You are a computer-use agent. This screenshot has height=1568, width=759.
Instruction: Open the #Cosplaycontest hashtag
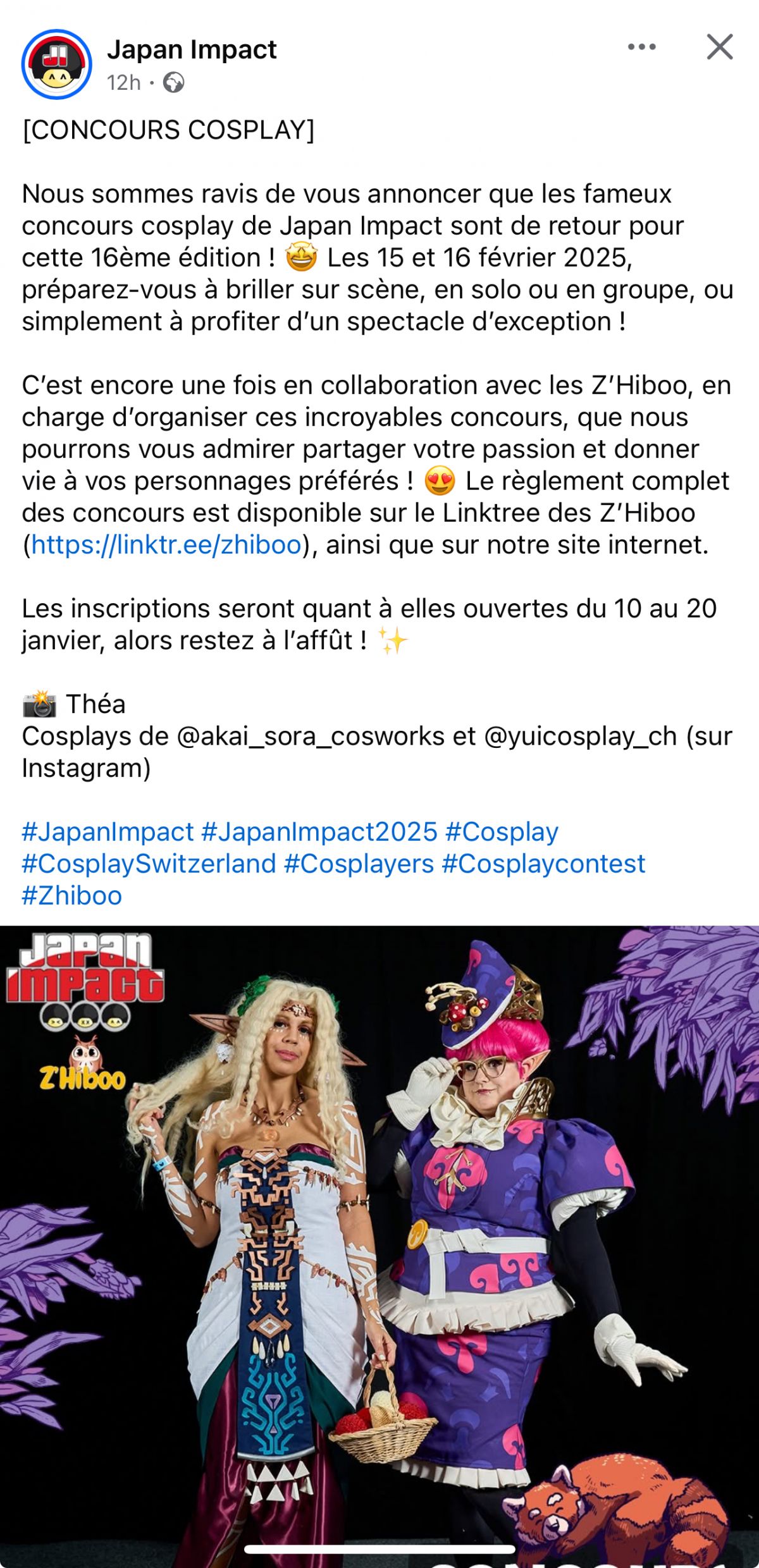(543, 864)
